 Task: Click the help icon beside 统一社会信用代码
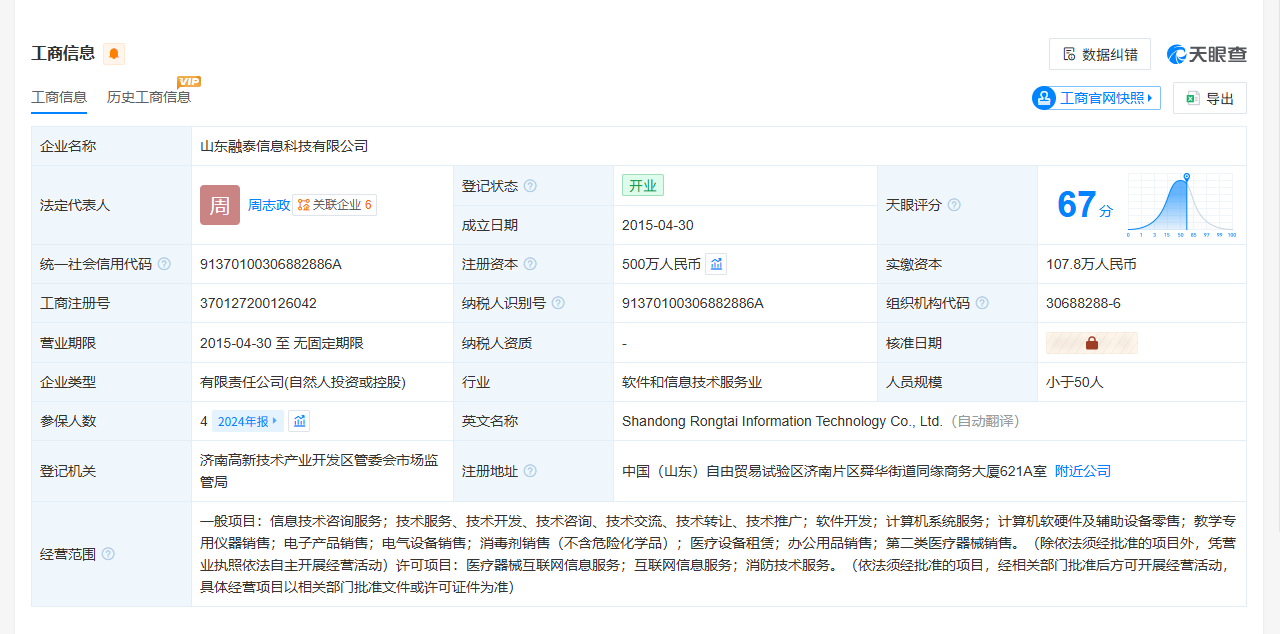click(x=164, y=264)
